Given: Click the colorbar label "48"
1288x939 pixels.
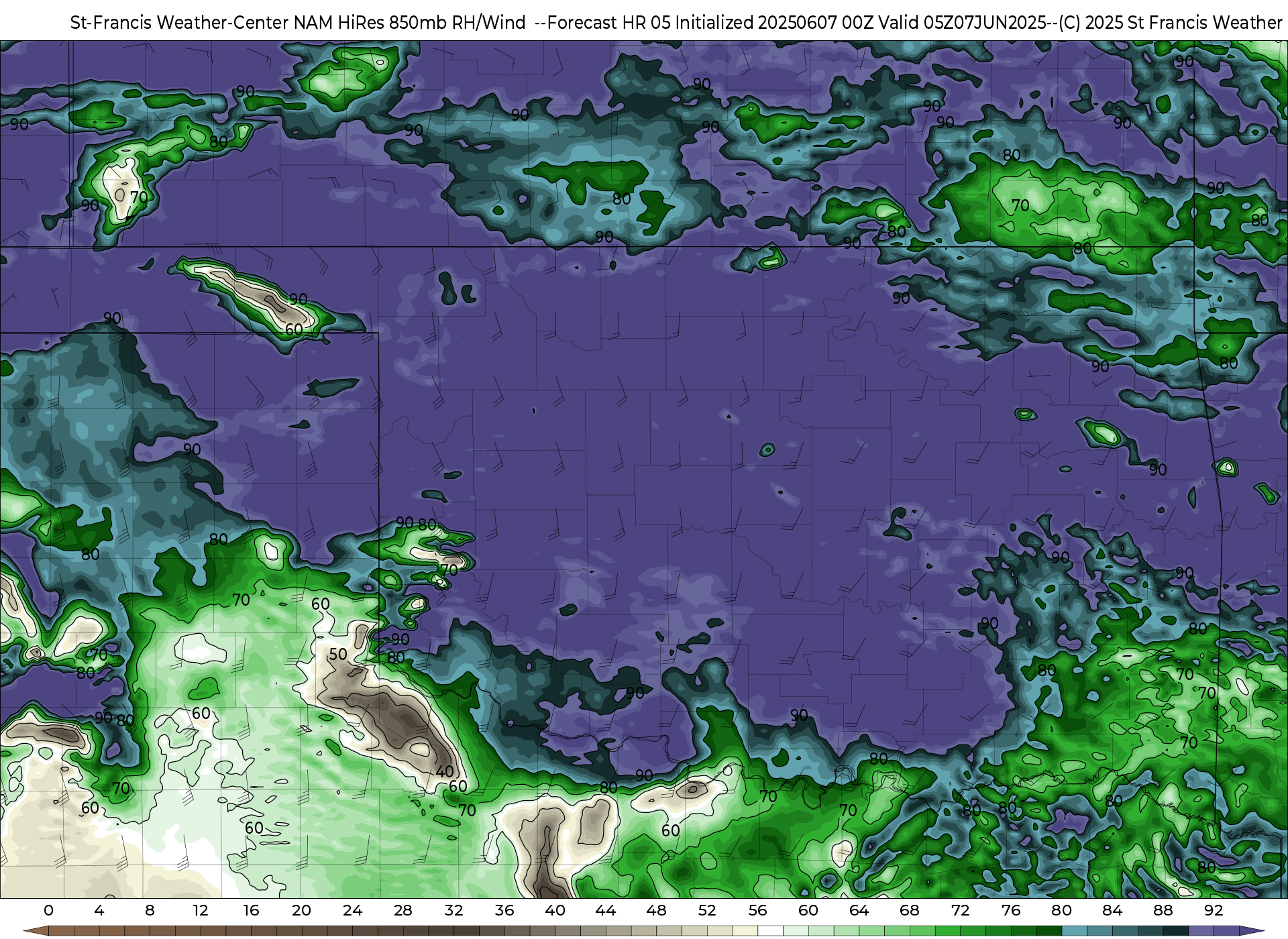Looking at the screenshot, I should (656, 910).
